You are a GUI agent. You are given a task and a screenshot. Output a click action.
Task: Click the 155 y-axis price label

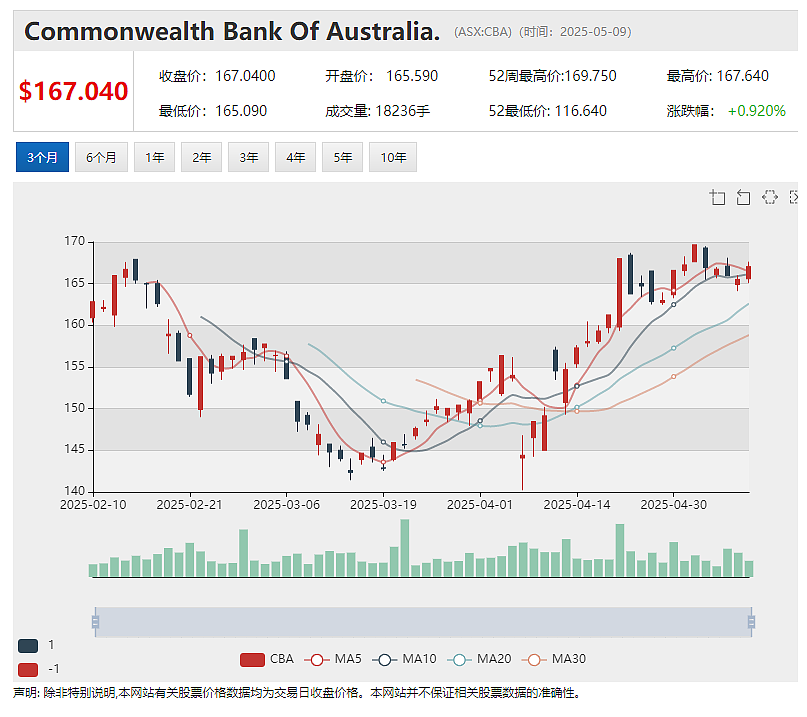[x=75, y=366]
